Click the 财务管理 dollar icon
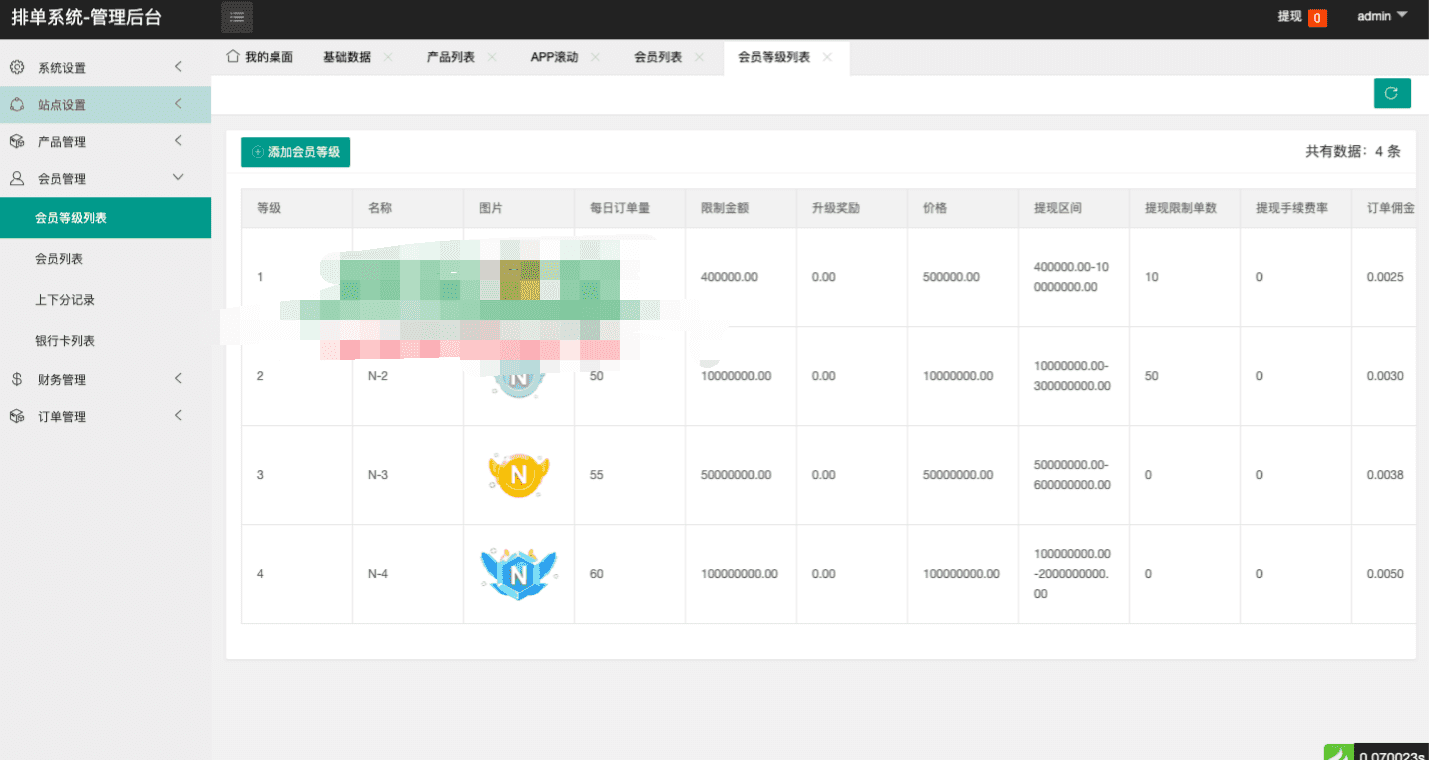The height and width of the screenshot is (760, 1431). coord(17,380)
